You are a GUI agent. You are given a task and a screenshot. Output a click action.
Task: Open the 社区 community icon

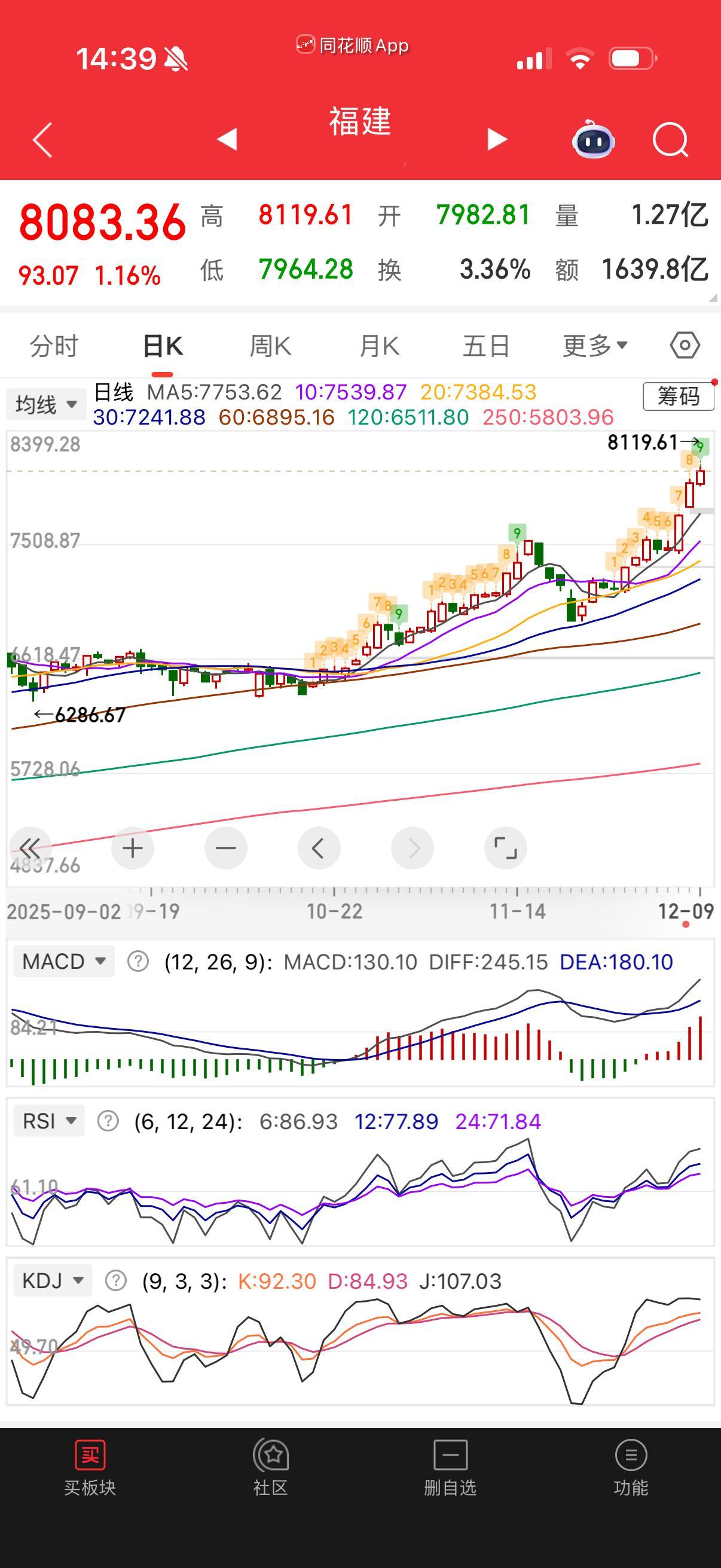click(270, 1468)
